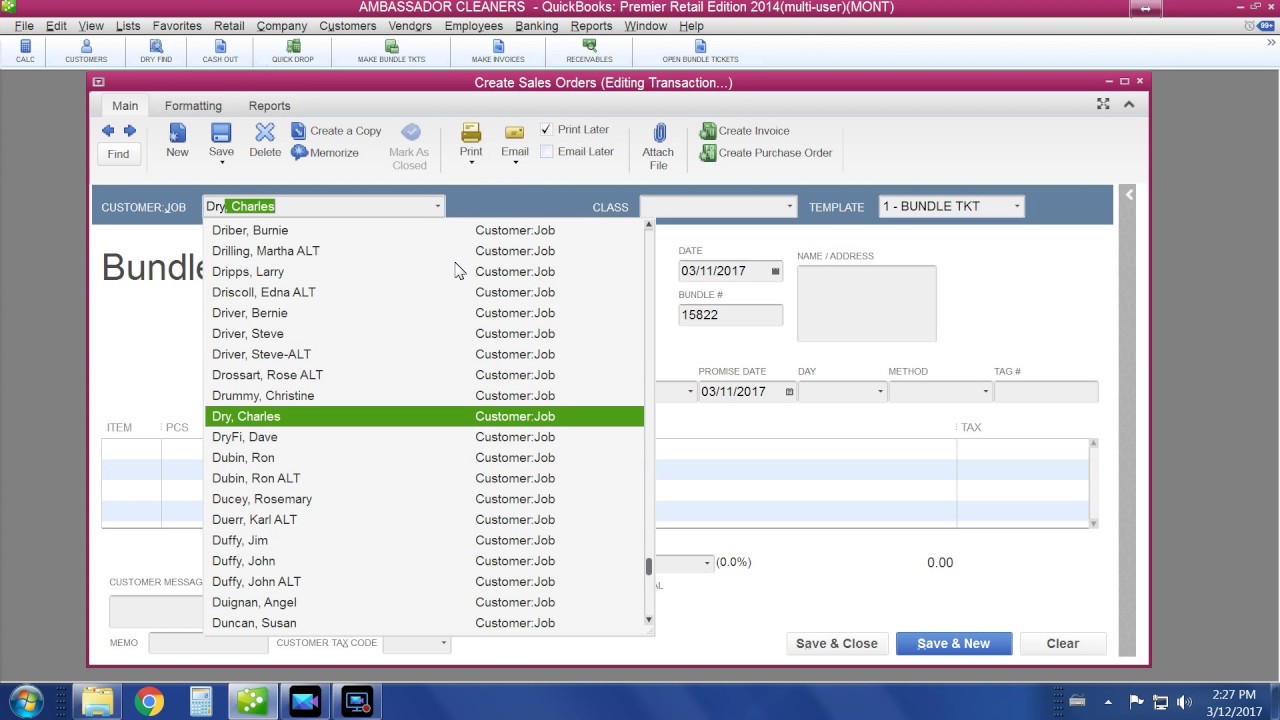Expand the Email dropdown arrow

[515, 163]
